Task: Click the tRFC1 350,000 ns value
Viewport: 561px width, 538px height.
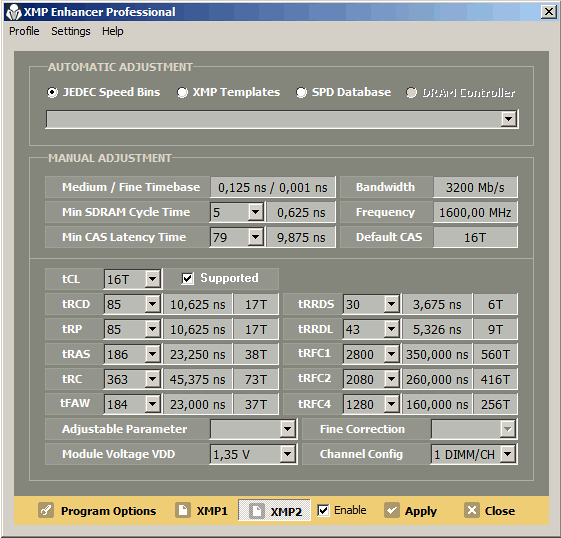Action: [x=437, y=354]
